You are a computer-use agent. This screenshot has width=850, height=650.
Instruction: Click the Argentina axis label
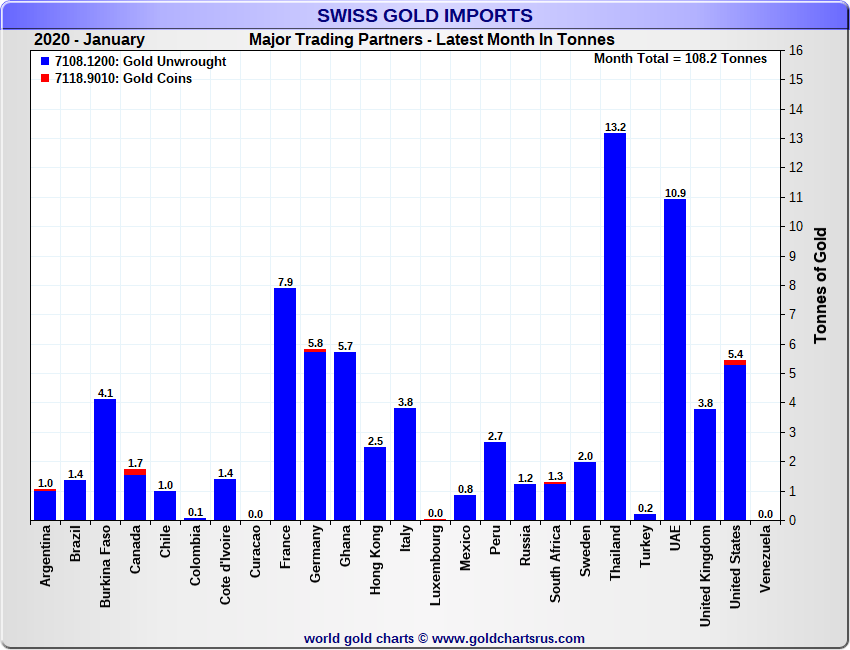[x=46, y=557]
